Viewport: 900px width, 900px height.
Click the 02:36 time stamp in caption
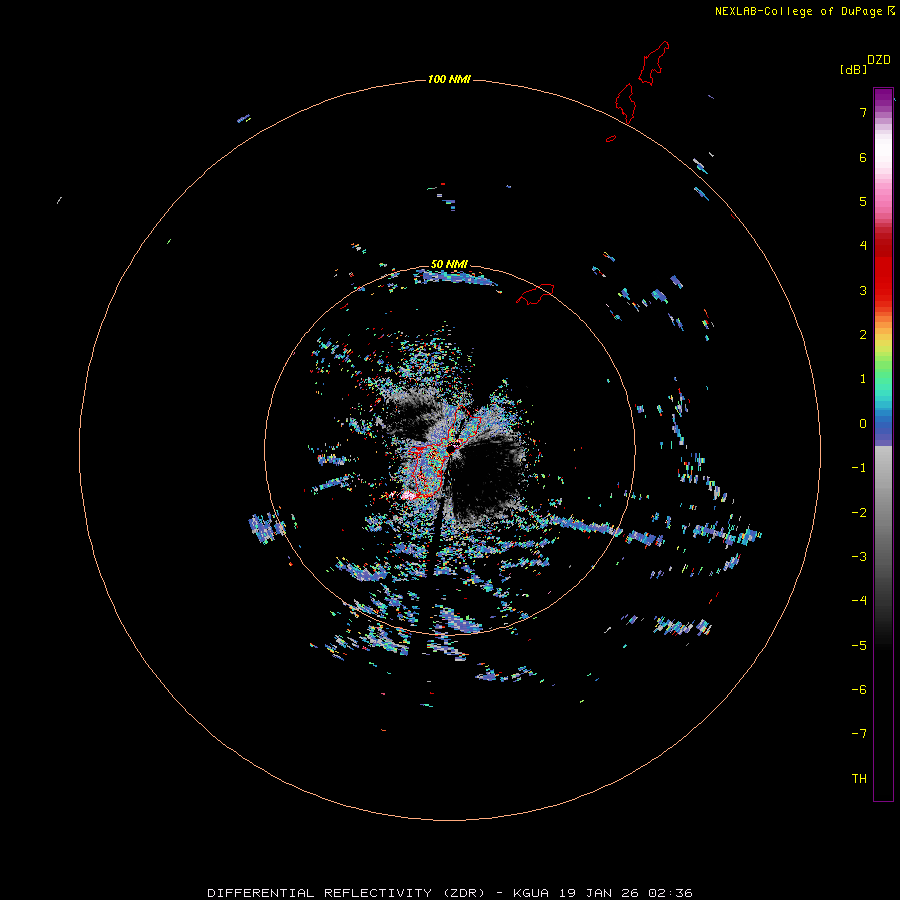(670, 893)
